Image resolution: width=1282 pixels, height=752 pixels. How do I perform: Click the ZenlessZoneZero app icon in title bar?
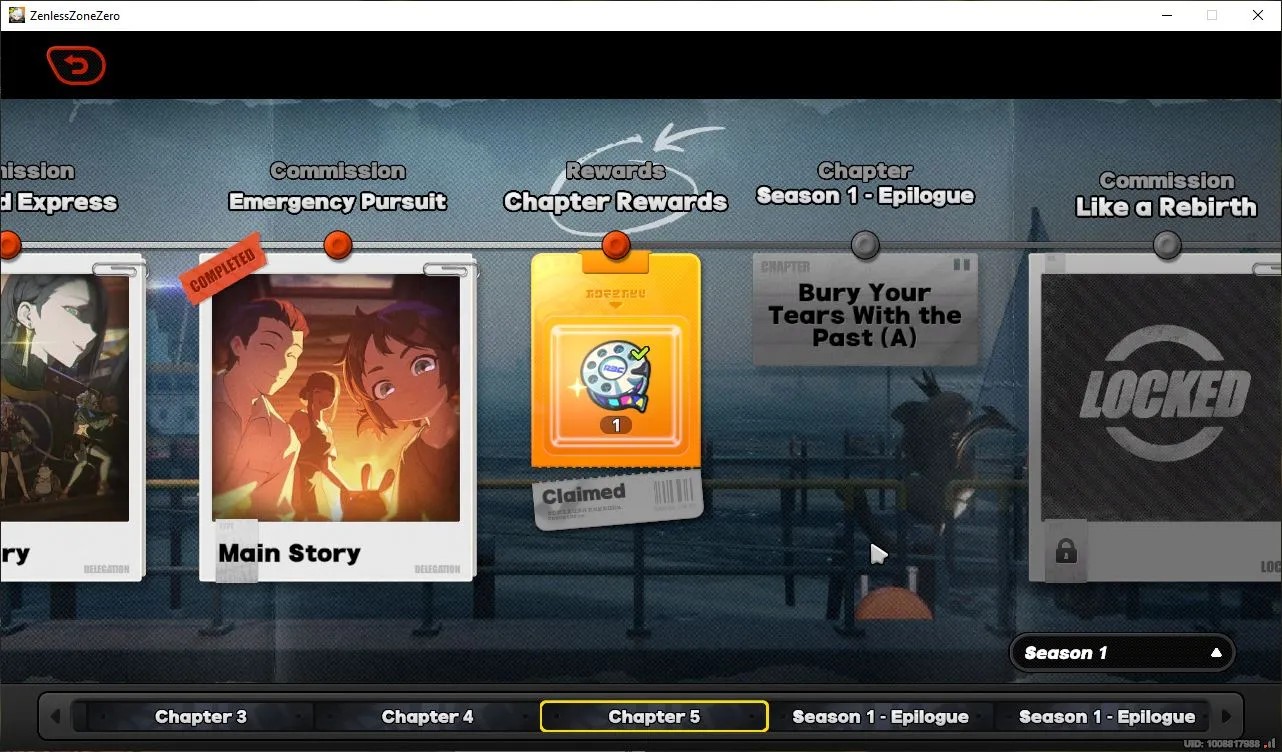pos(16,15)
